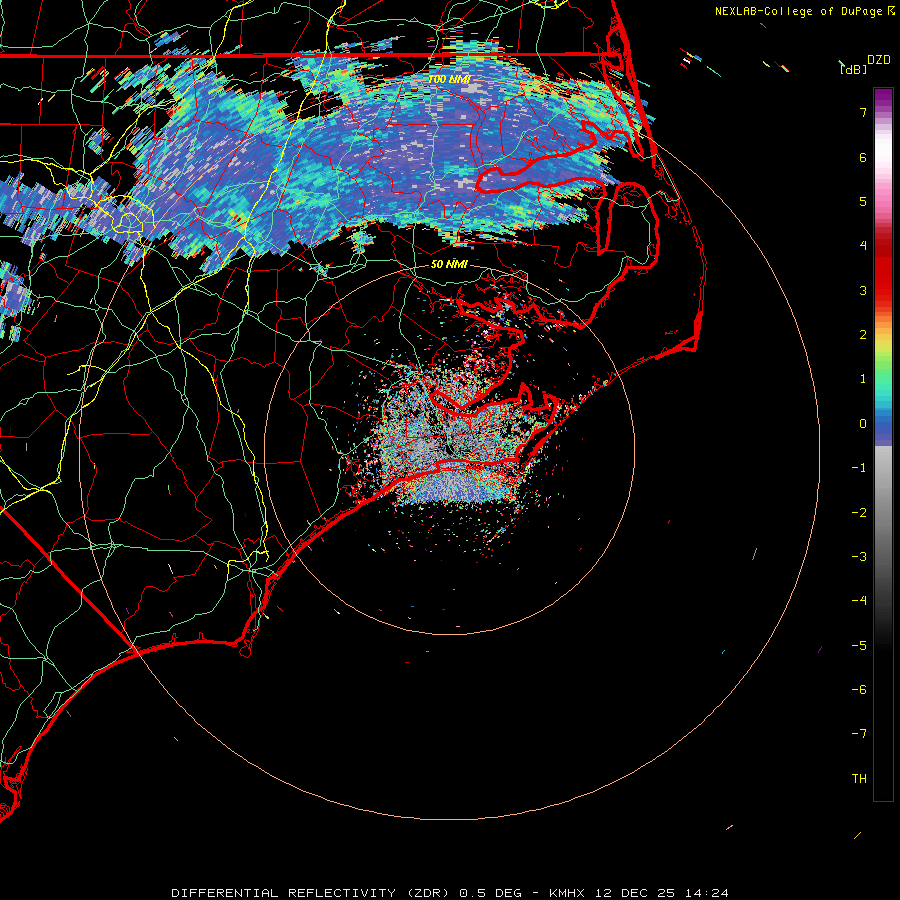
Task: Click the -3 dB value on the color scale
Action: click(859, 557)
